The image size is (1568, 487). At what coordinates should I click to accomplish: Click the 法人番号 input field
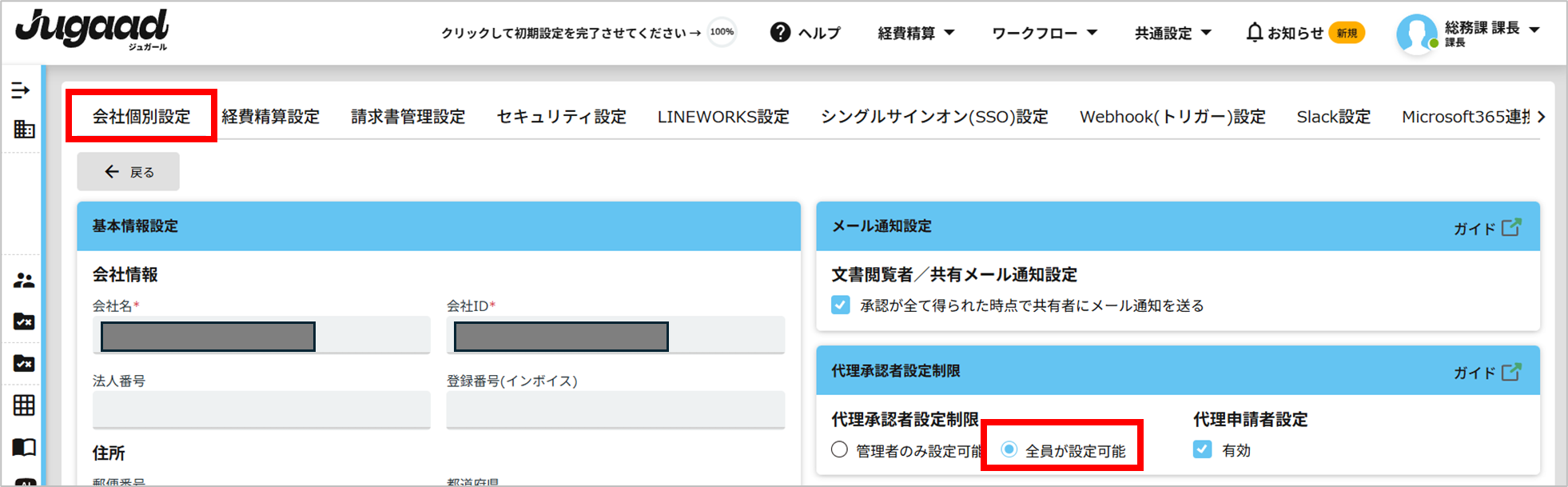pyautogui.click(x=261, y=409)
